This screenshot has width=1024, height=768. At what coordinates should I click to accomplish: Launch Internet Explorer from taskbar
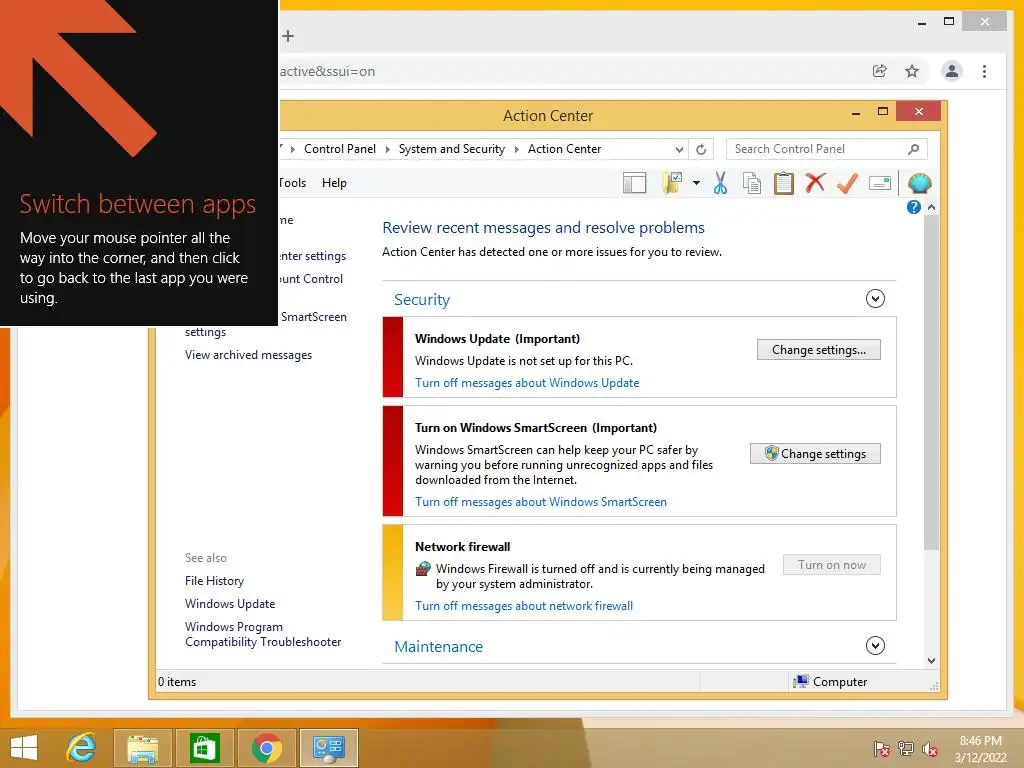point(81,748)
